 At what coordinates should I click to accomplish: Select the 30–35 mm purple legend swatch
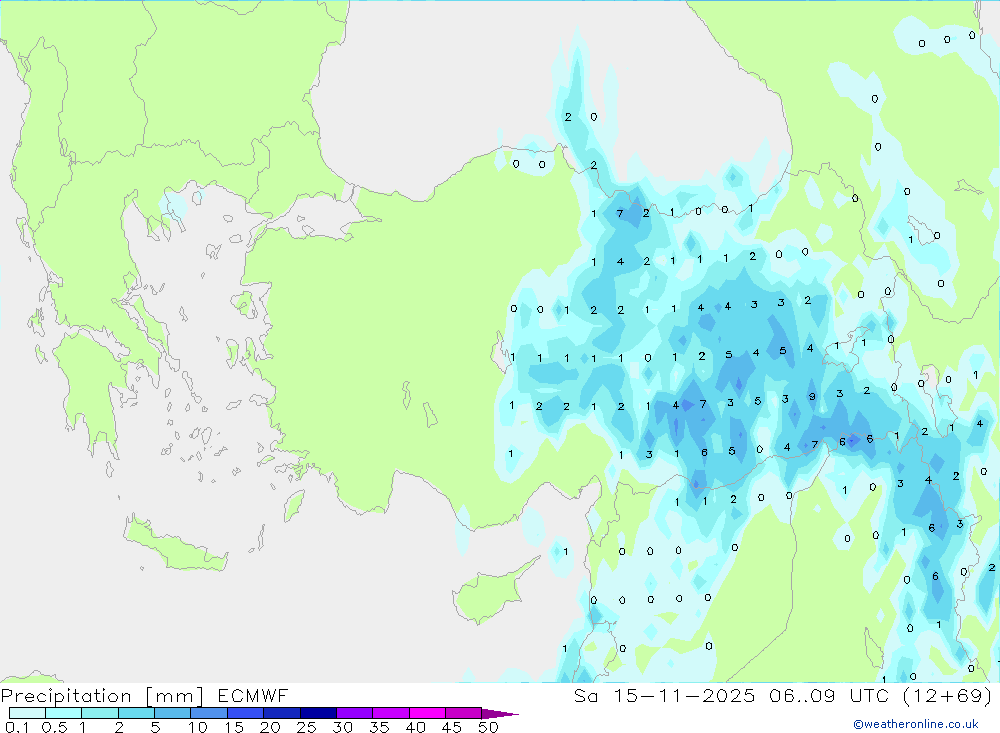354,713
